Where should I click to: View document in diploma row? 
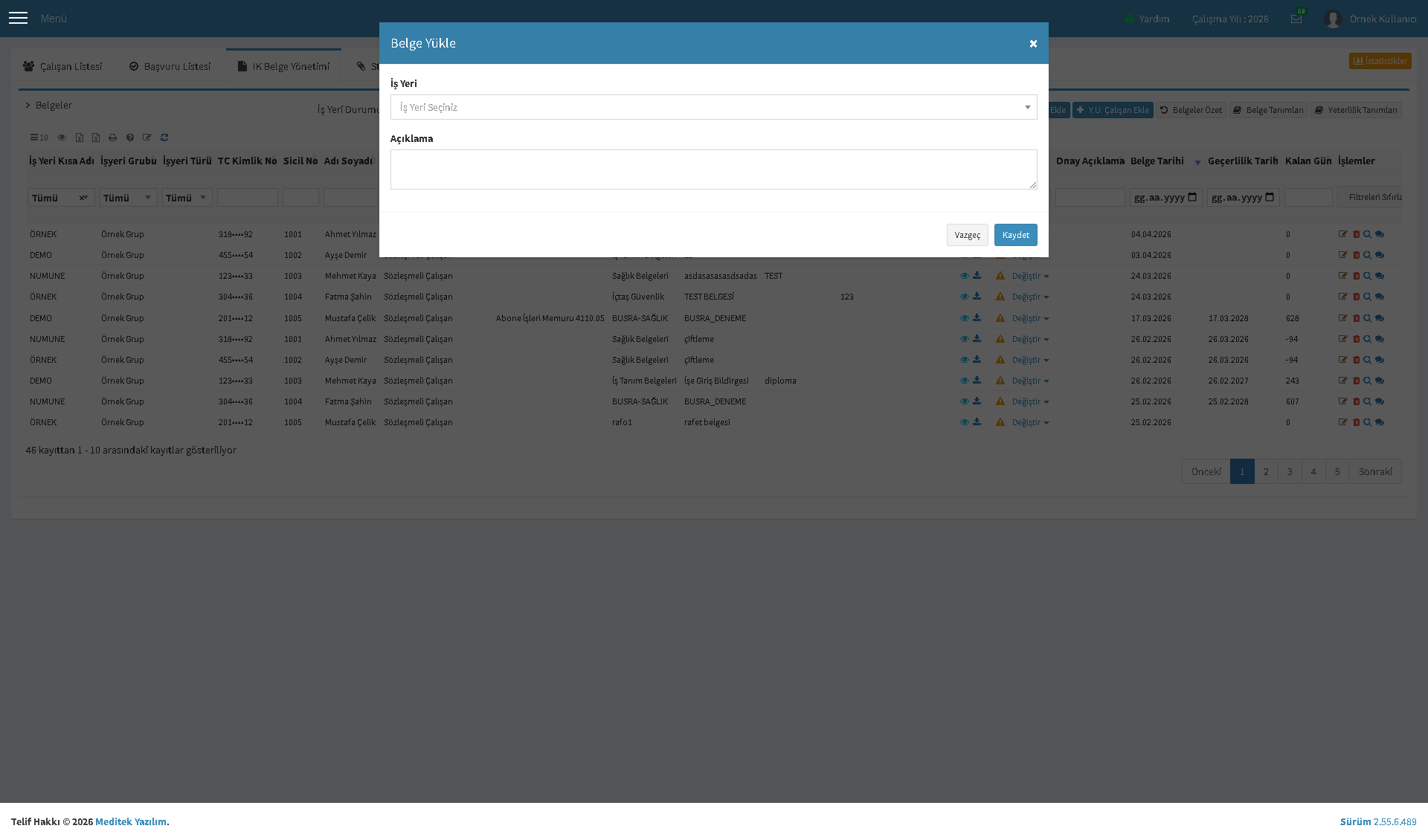(964, 381)
